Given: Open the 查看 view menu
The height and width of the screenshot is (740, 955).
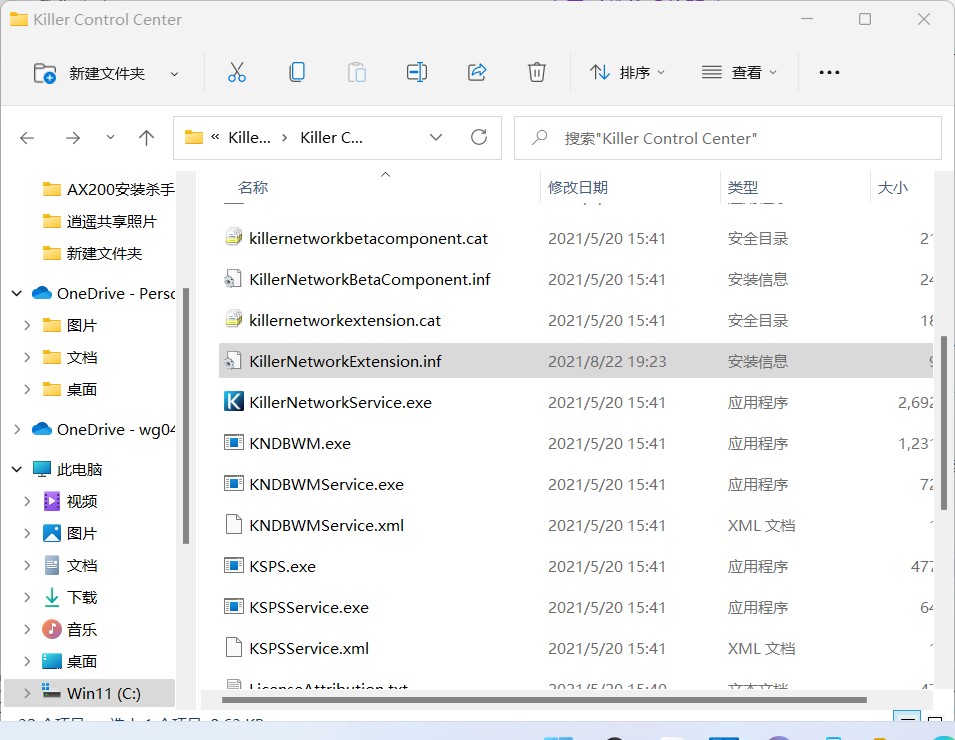Looking at the screenshot, I should [739, 72].
